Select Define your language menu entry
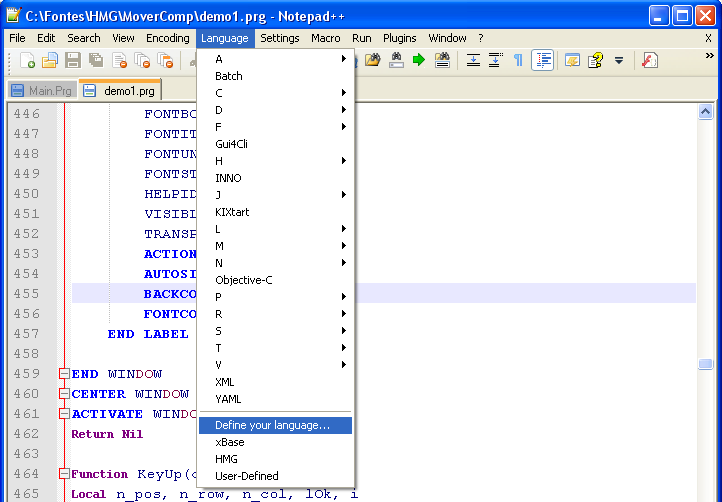The height and width of the screenshot is (502, 722). point(272,425)
